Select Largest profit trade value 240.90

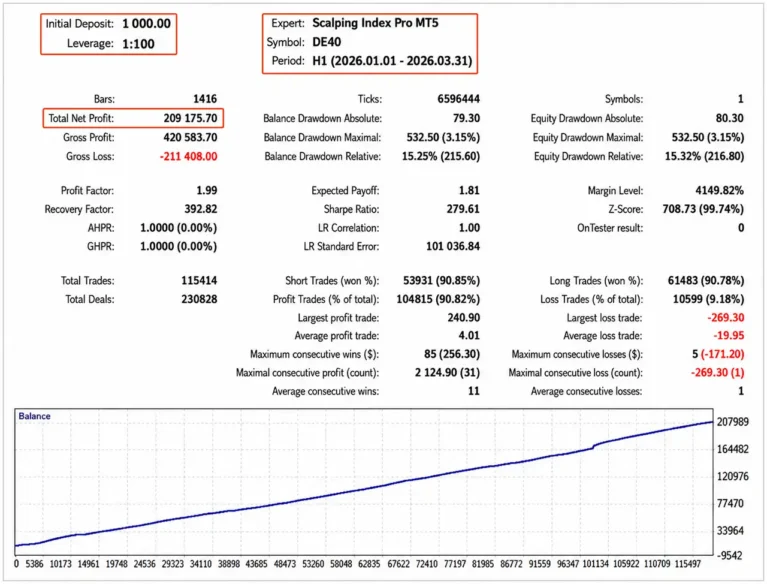(x=464, y=318)
